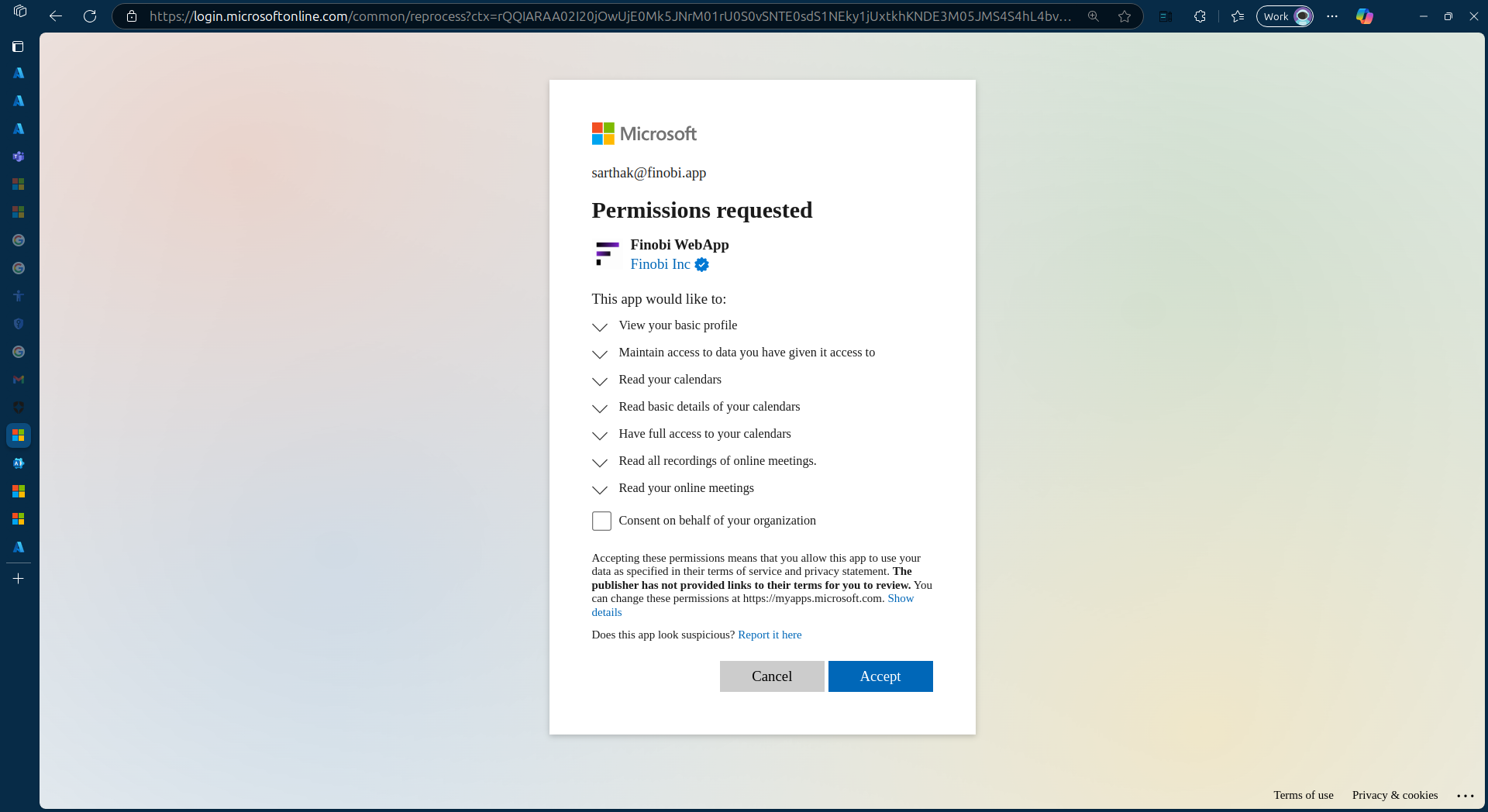Expand Read all recordings of online meetings
Viewport: 1488px width, 812px height.
point(600,462)
